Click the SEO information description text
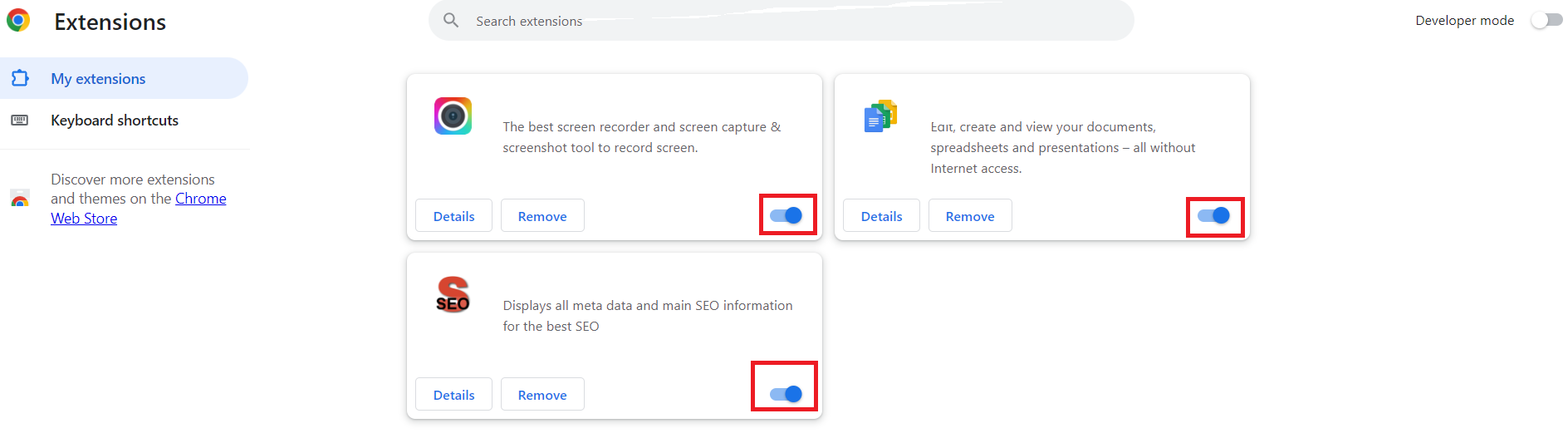The width and height of the screenshot is (1568, 438). (648, 316)
